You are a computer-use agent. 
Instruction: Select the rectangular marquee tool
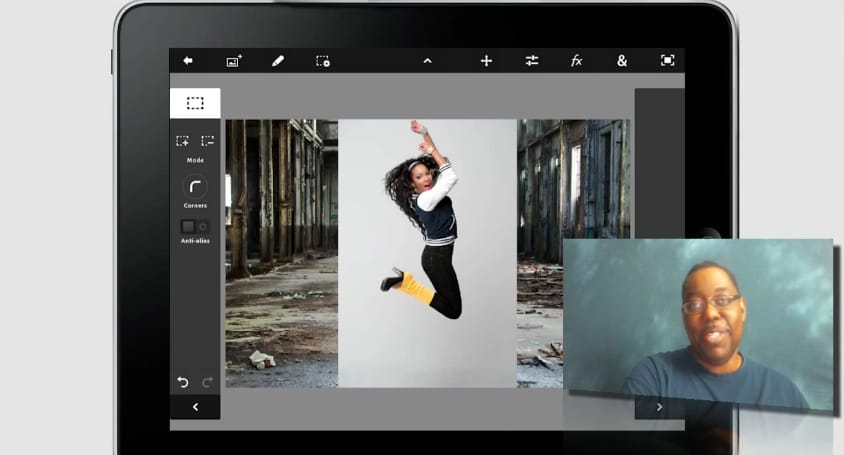coord(195,103)
